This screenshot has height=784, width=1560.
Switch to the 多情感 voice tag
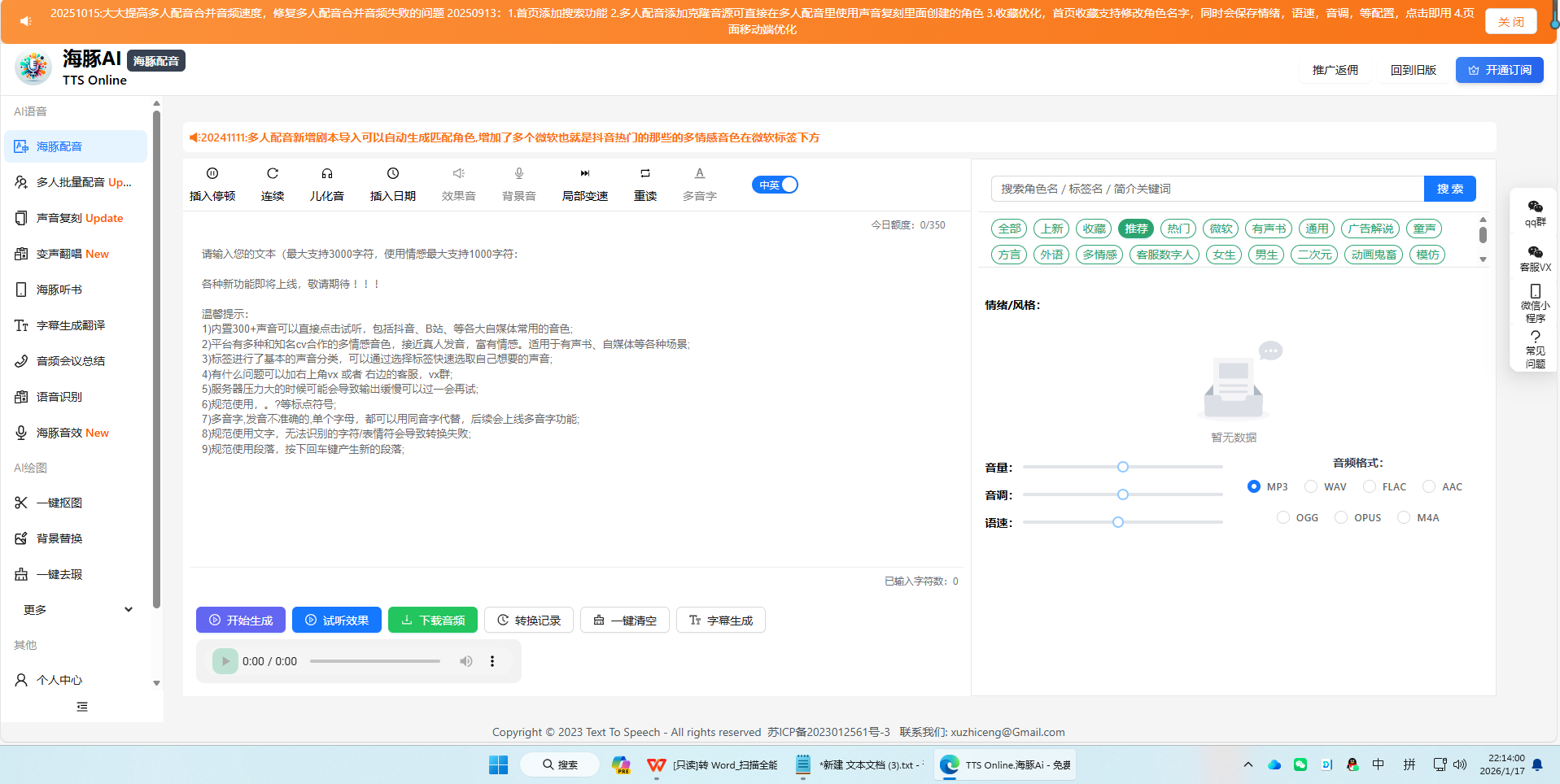coord(1099,255)
